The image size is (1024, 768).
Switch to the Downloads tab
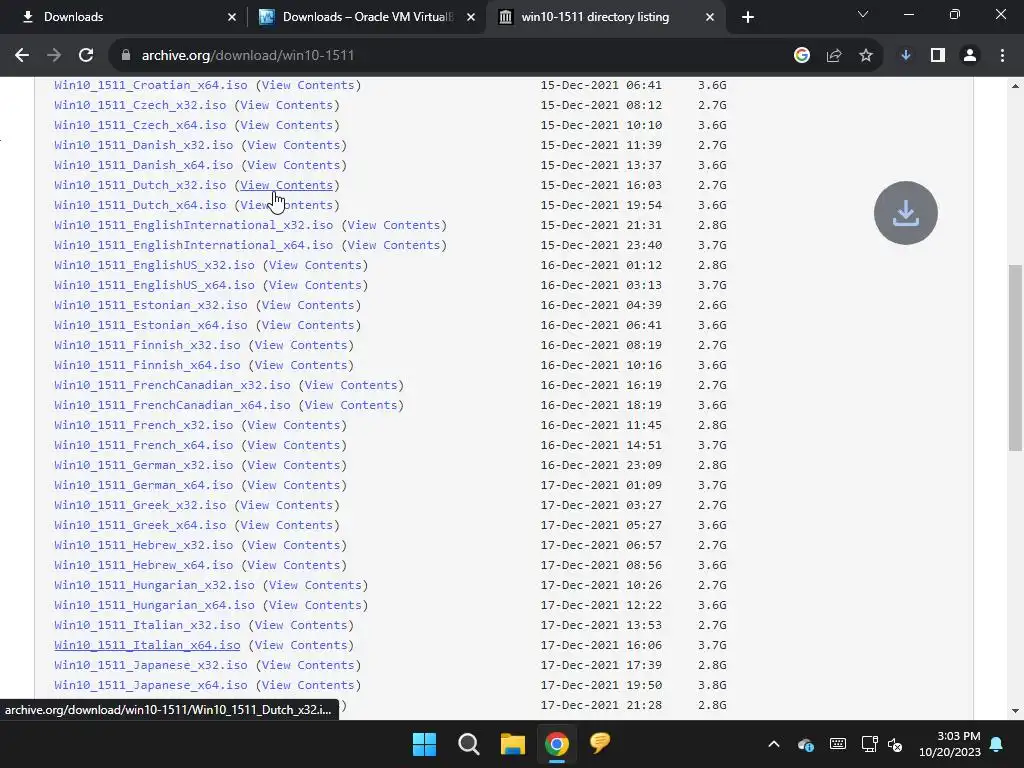124,17
